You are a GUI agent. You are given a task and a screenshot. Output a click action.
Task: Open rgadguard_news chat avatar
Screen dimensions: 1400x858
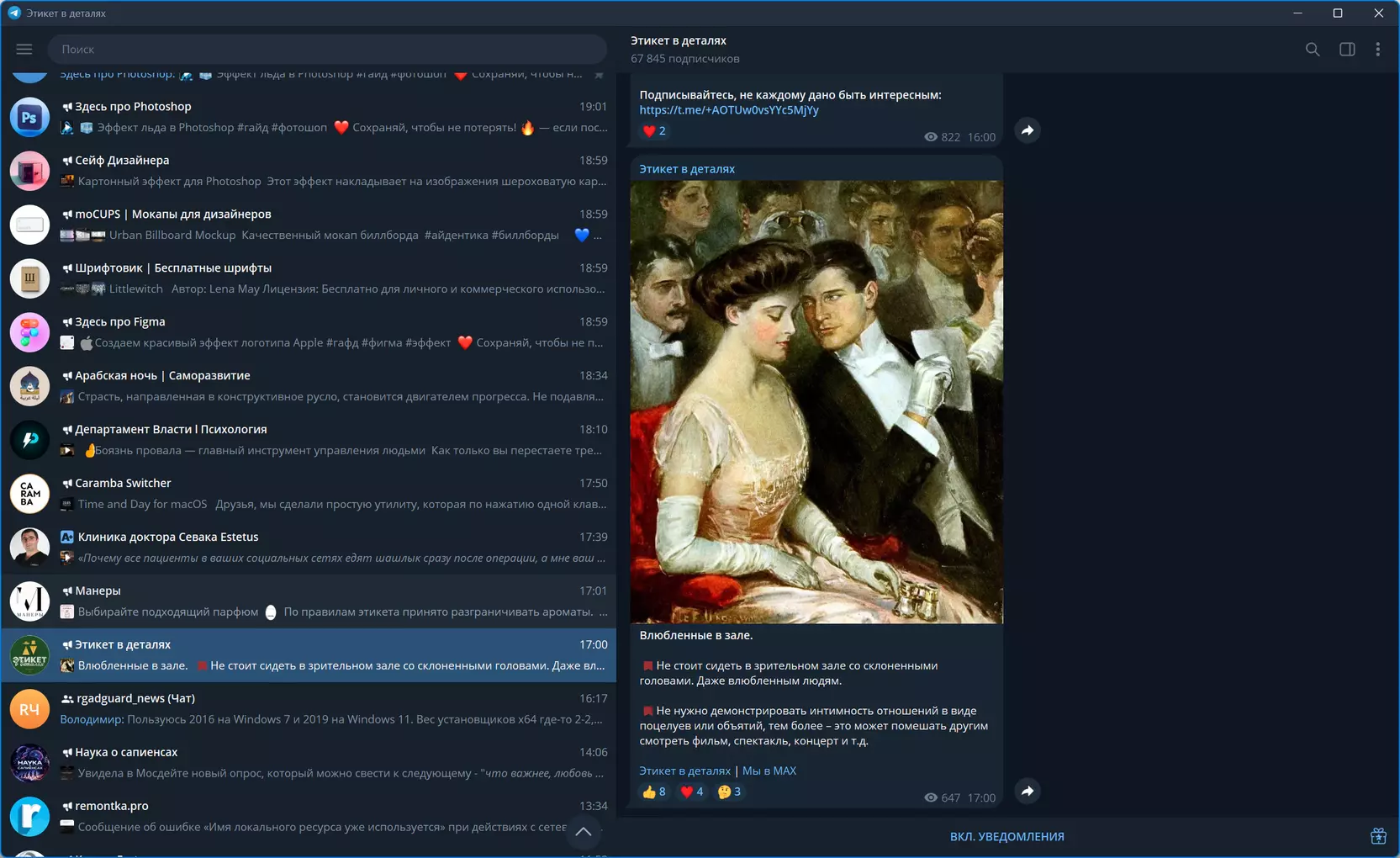coord(29,709)
